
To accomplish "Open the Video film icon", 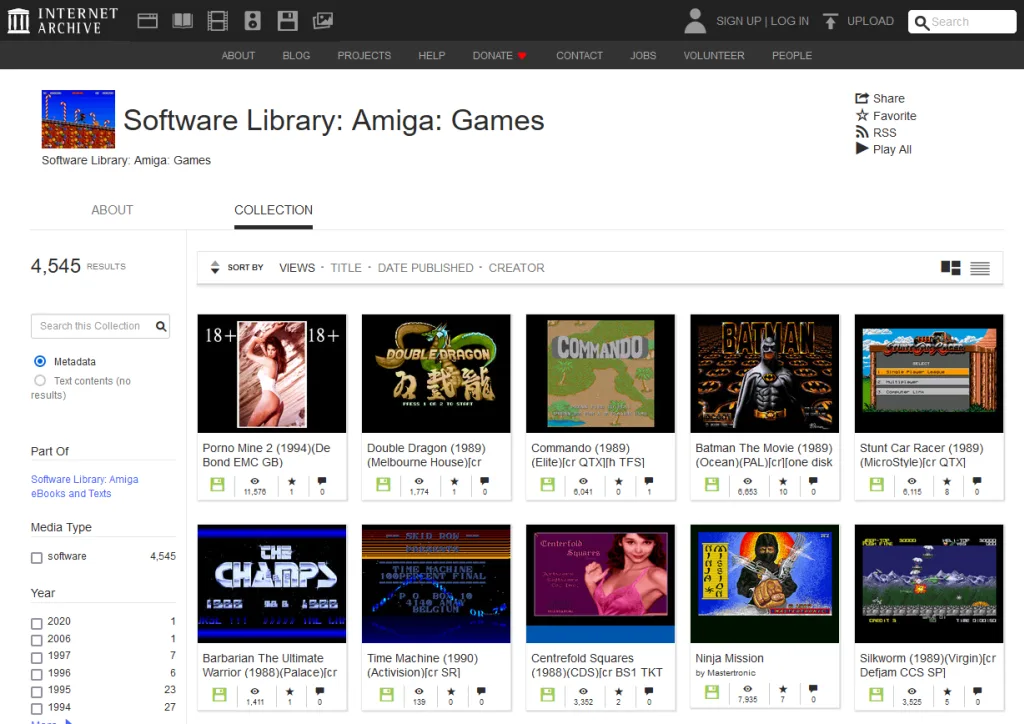I will pyautogui.click(x=217, y=21).
